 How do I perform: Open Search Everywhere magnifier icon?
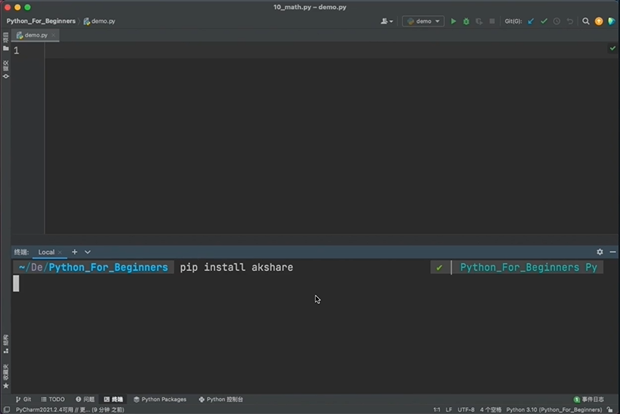coord(586,21)
